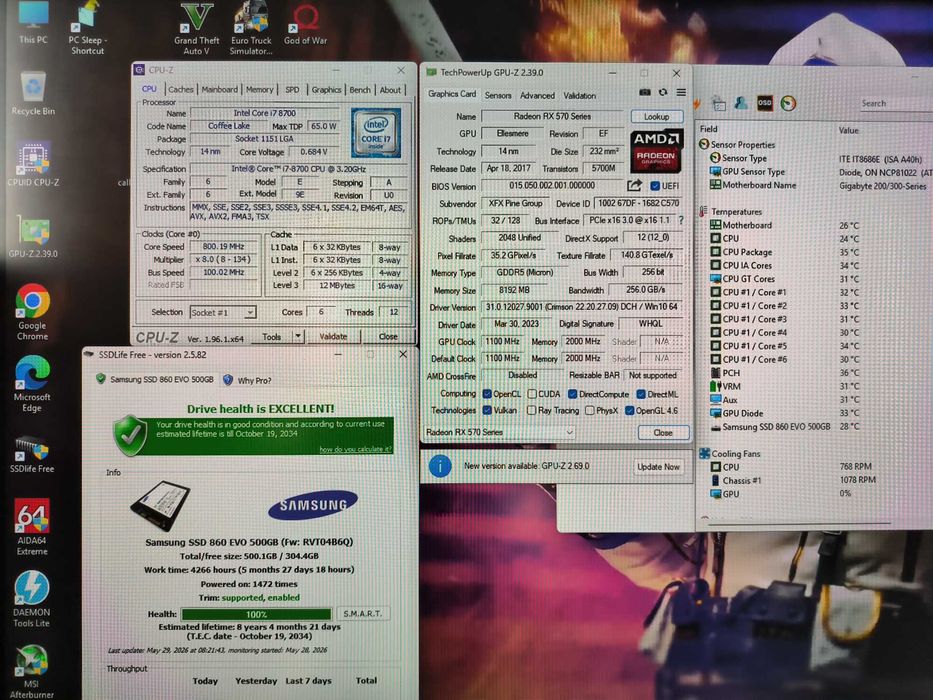Click GPU-Z refresh icon
This screenshot has width=933, height=700.
tap(663, 92)
